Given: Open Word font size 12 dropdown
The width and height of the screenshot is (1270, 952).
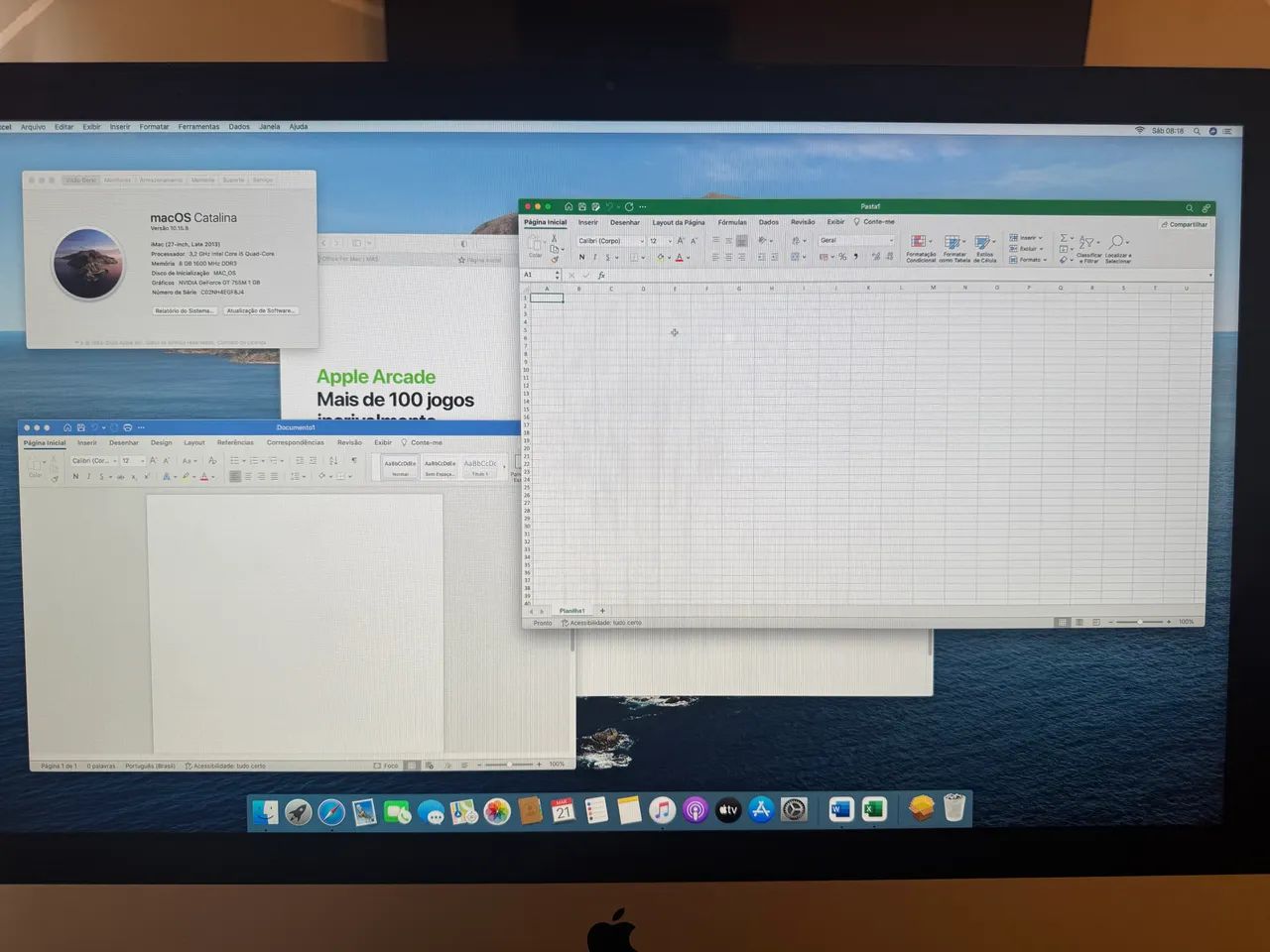Looking at the screenshot, I should coord(133,460).
